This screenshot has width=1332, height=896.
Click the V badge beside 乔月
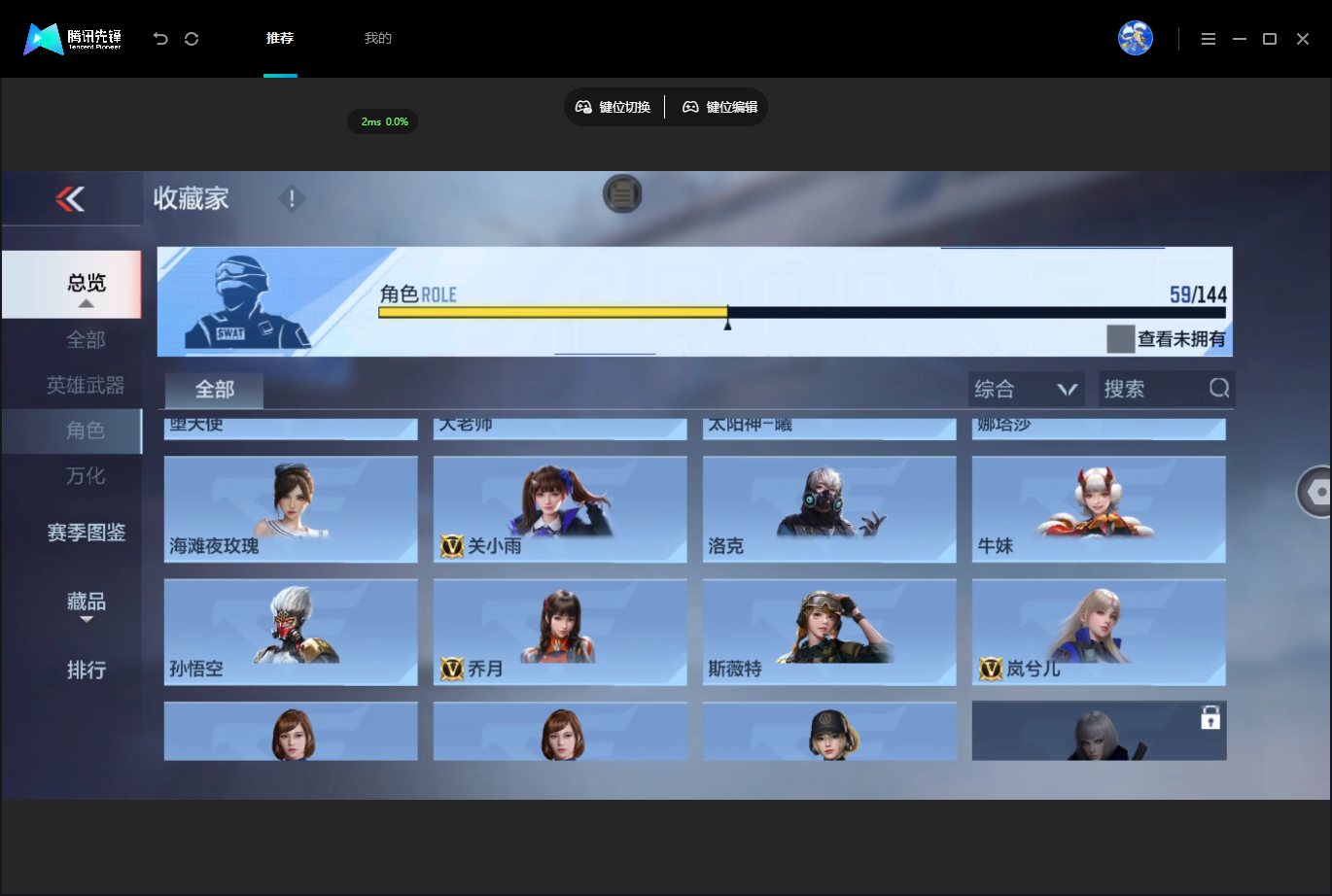[452, 669]
